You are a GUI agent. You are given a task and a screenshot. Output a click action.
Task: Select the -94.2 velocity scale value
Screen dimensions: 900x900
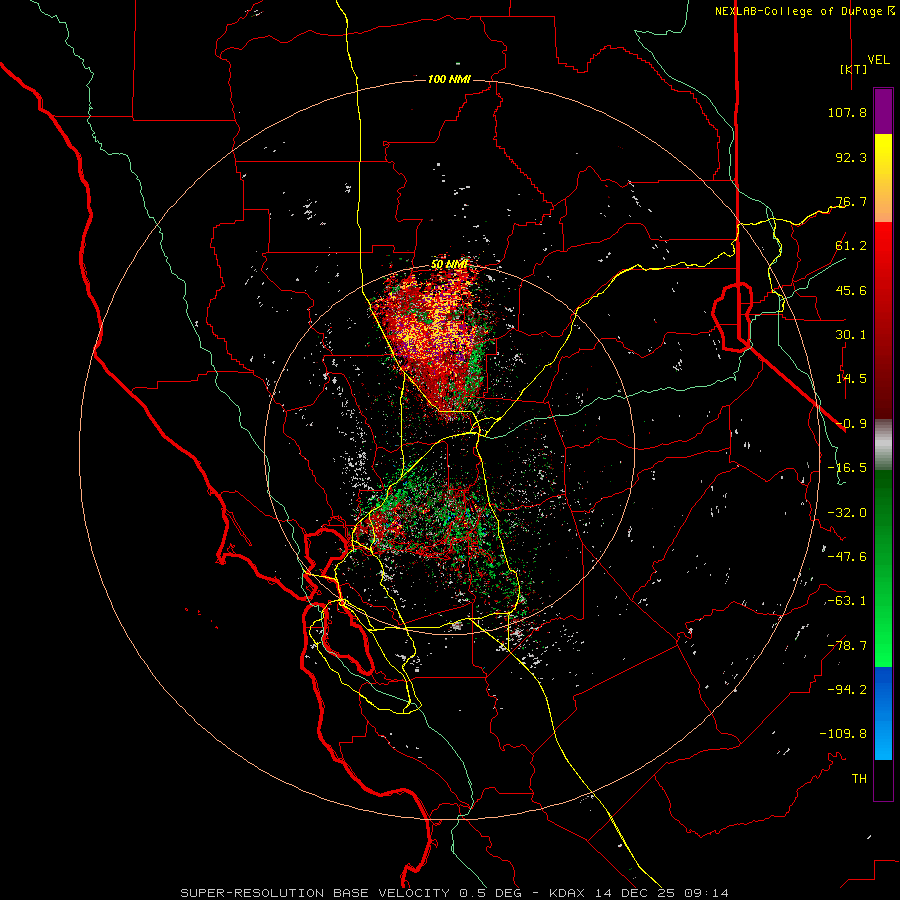pos(847,690)
